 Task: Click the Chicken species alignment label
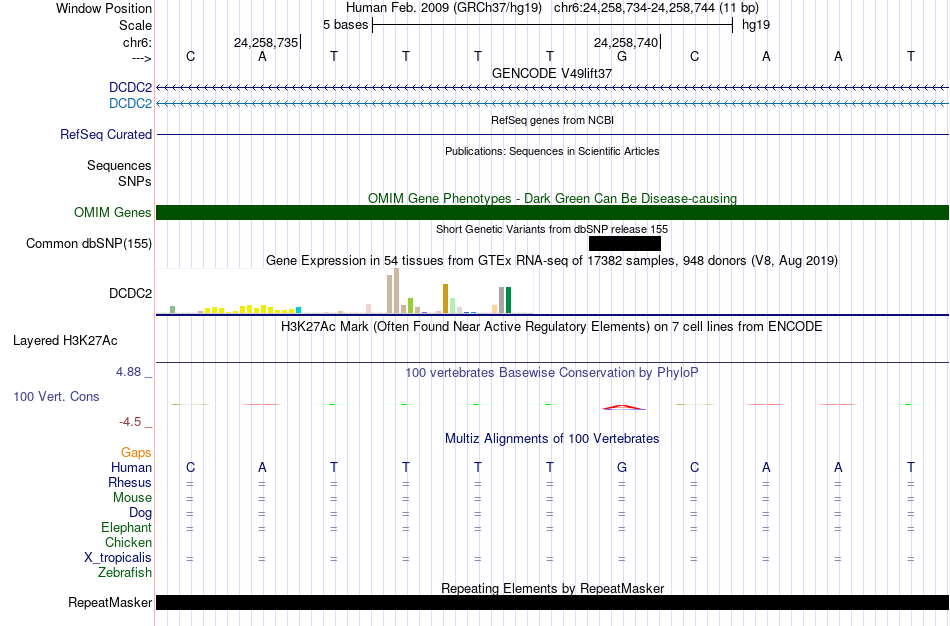click(128, 542)
